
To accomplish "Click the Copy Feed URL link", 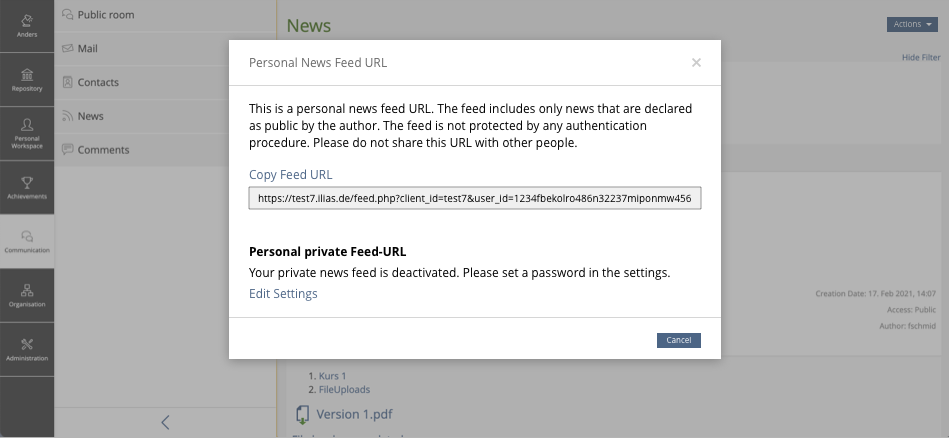I will pos(290,175).
